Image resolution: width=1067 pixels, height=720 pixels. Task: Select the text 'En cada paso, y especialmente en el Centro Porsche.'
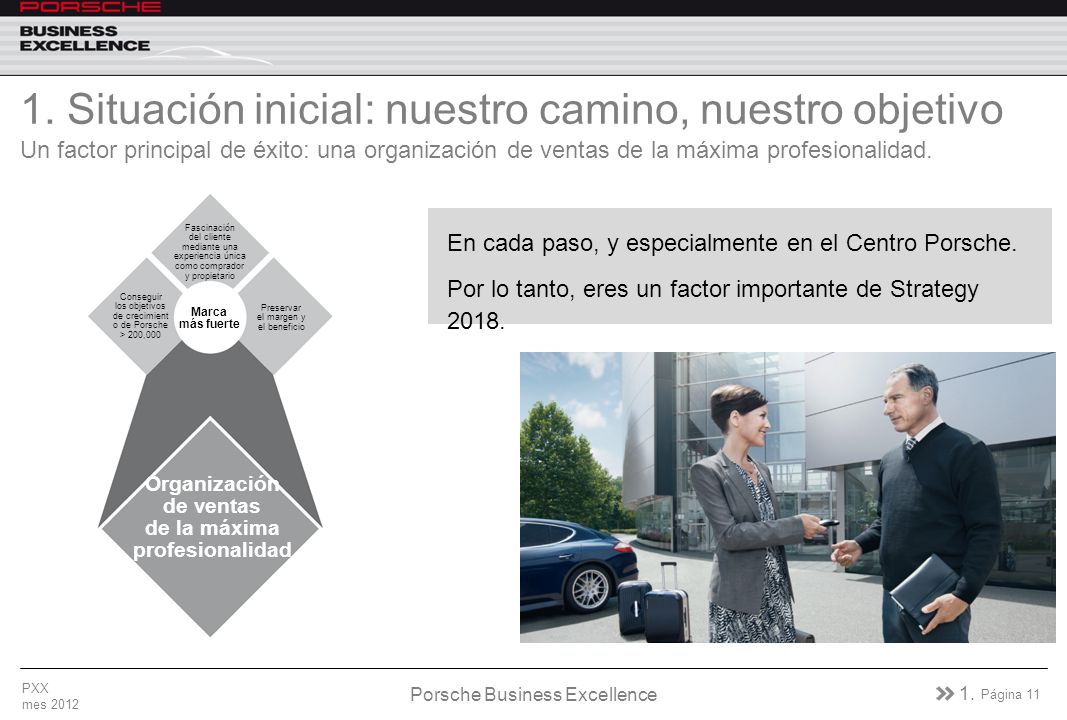(732, 243)
